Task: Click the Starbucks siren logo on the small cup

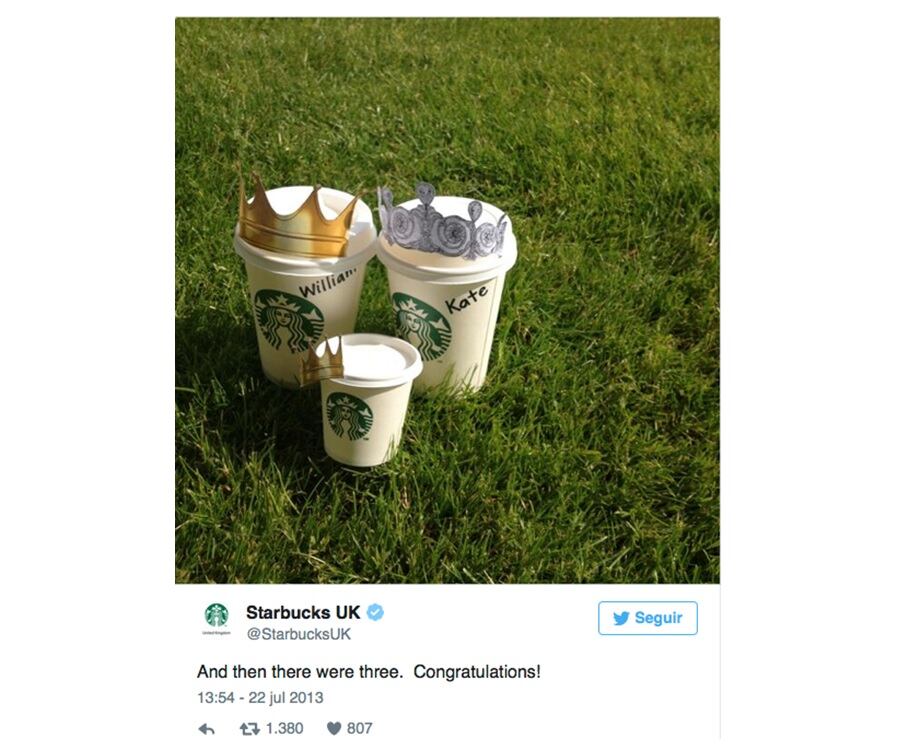Action: coord(349,417)
